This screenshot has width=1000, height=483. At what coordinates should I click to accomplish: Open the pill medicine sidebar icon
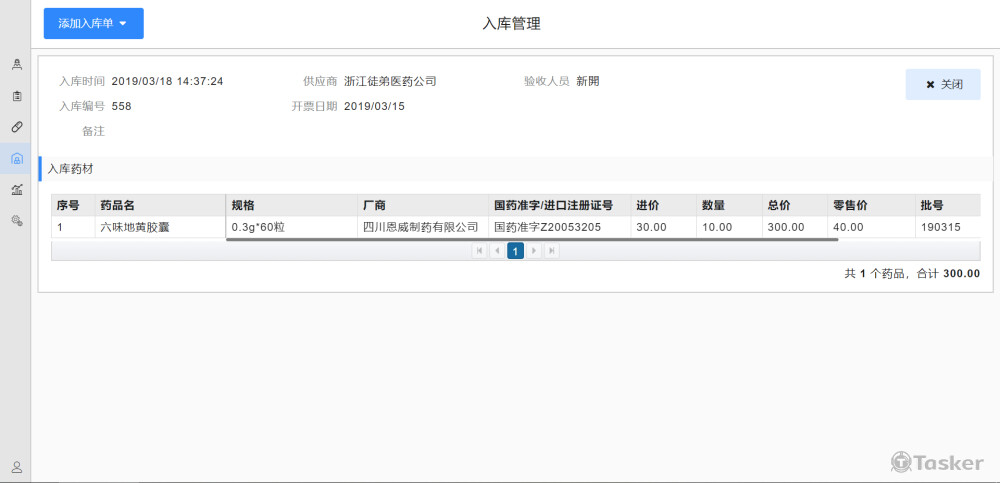(x=17, y=127)
